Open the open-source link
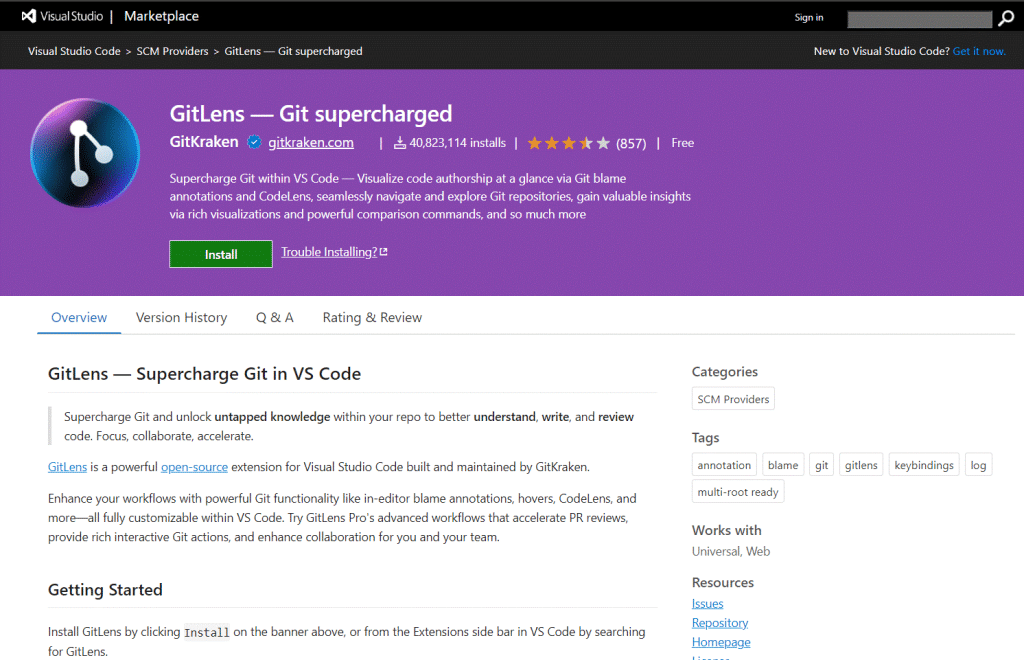 click(195, 467)
